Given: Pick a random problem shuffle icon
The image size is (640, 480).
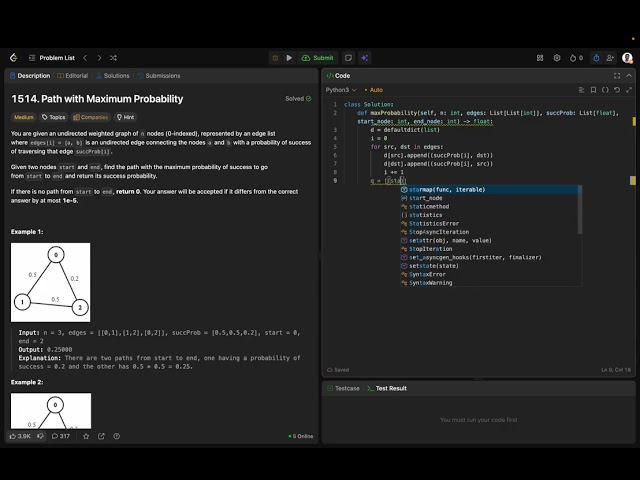Looking at the screenshot, I should (x=113, y=58).
